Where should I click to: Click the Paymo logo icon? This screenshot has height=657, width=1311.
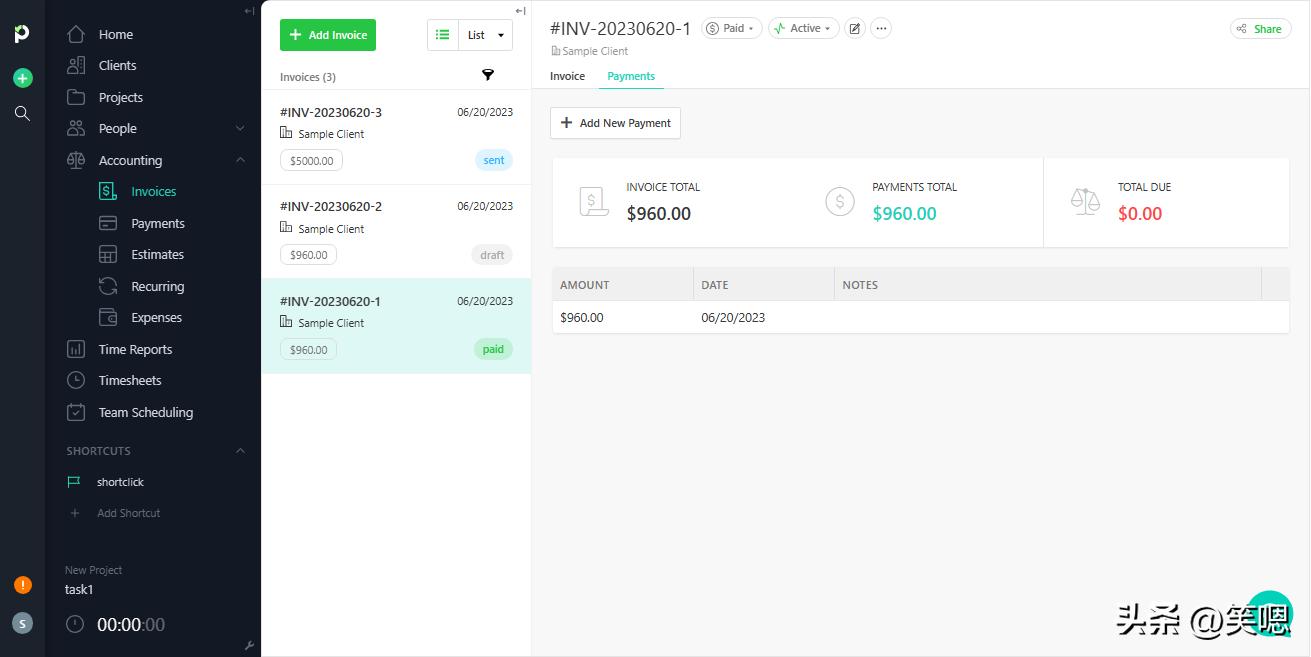pyautogui.click(x=22, y=34)
